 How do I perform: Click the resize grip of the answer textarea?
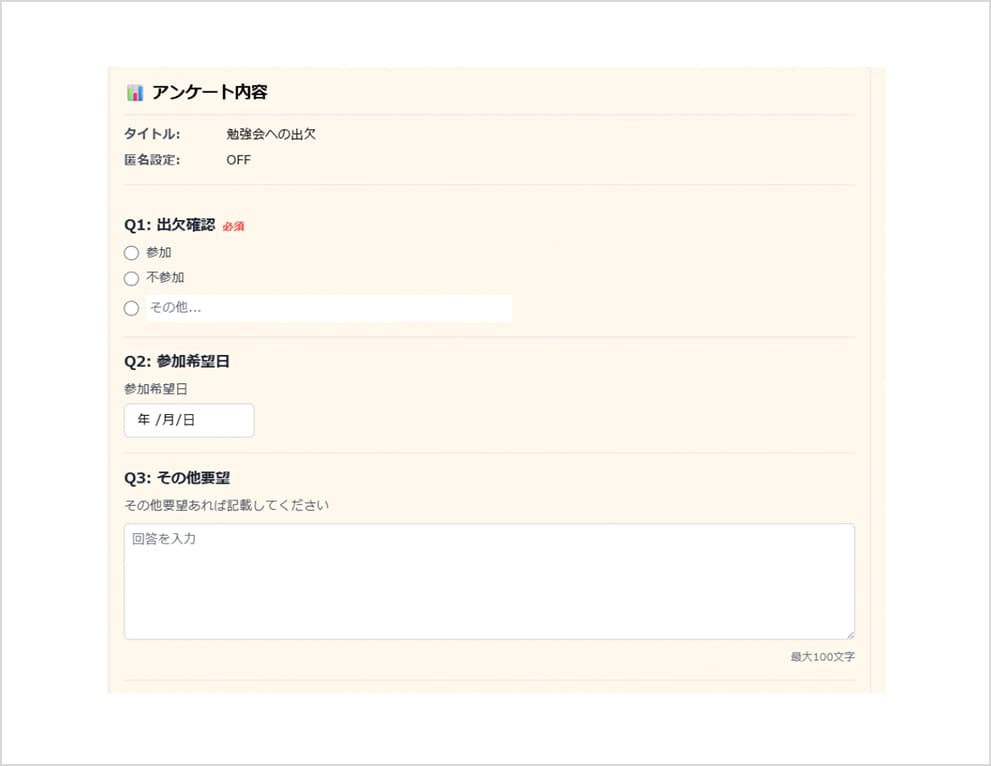pyautogui.click(x=850, y=635)
